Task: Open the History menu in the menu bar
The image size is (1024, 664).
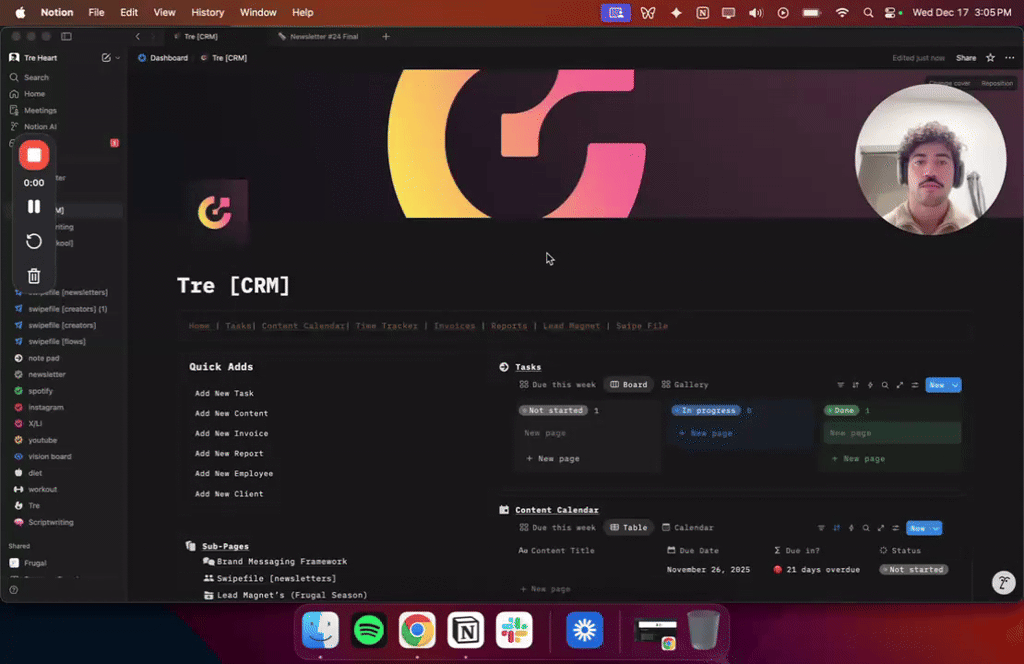Action: (207, 12)
